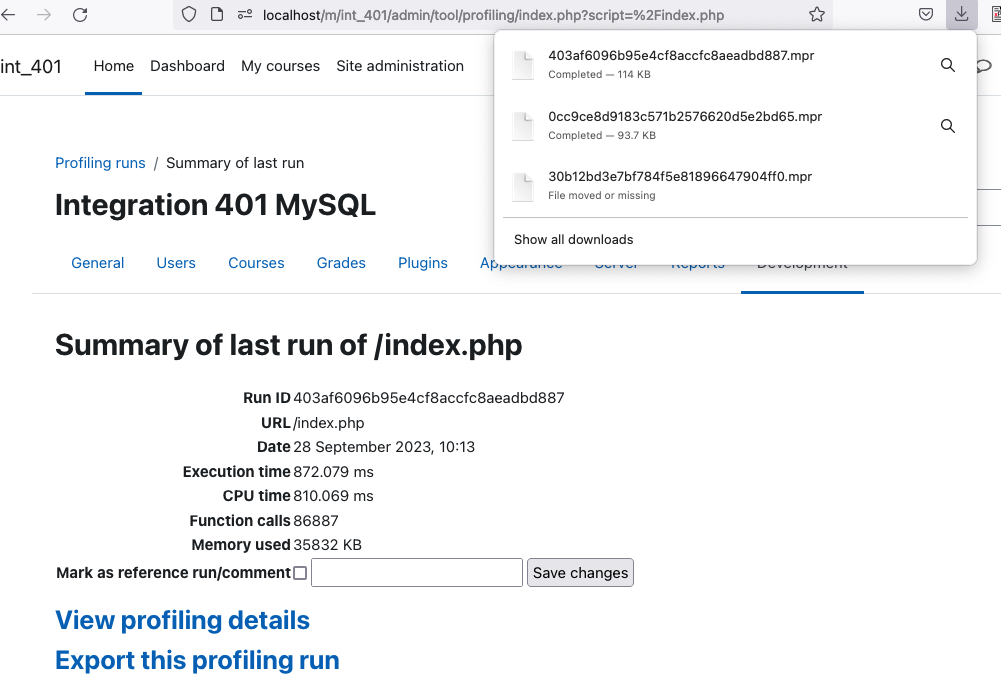Show 0cc9ce8d9183c571b2576620d5e2bd65.mpr in Finder
Image resolution: width=1001 pixels, height=675 pixels.
[948, 126]
